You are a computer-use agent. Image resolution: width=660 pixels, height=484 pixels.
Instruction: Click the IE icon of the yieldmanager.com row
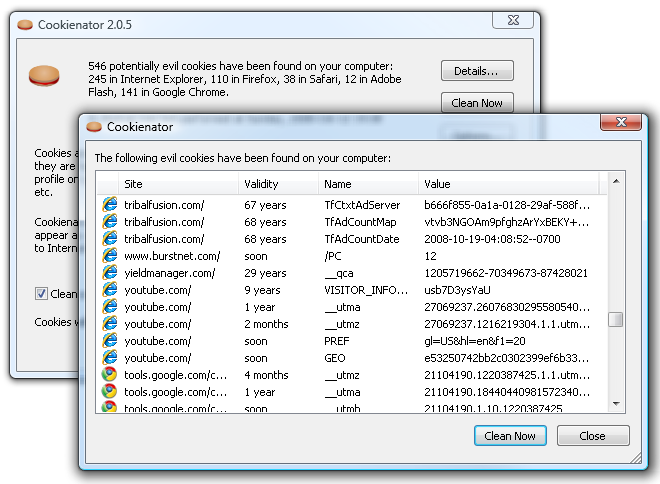tap(109, 273)
